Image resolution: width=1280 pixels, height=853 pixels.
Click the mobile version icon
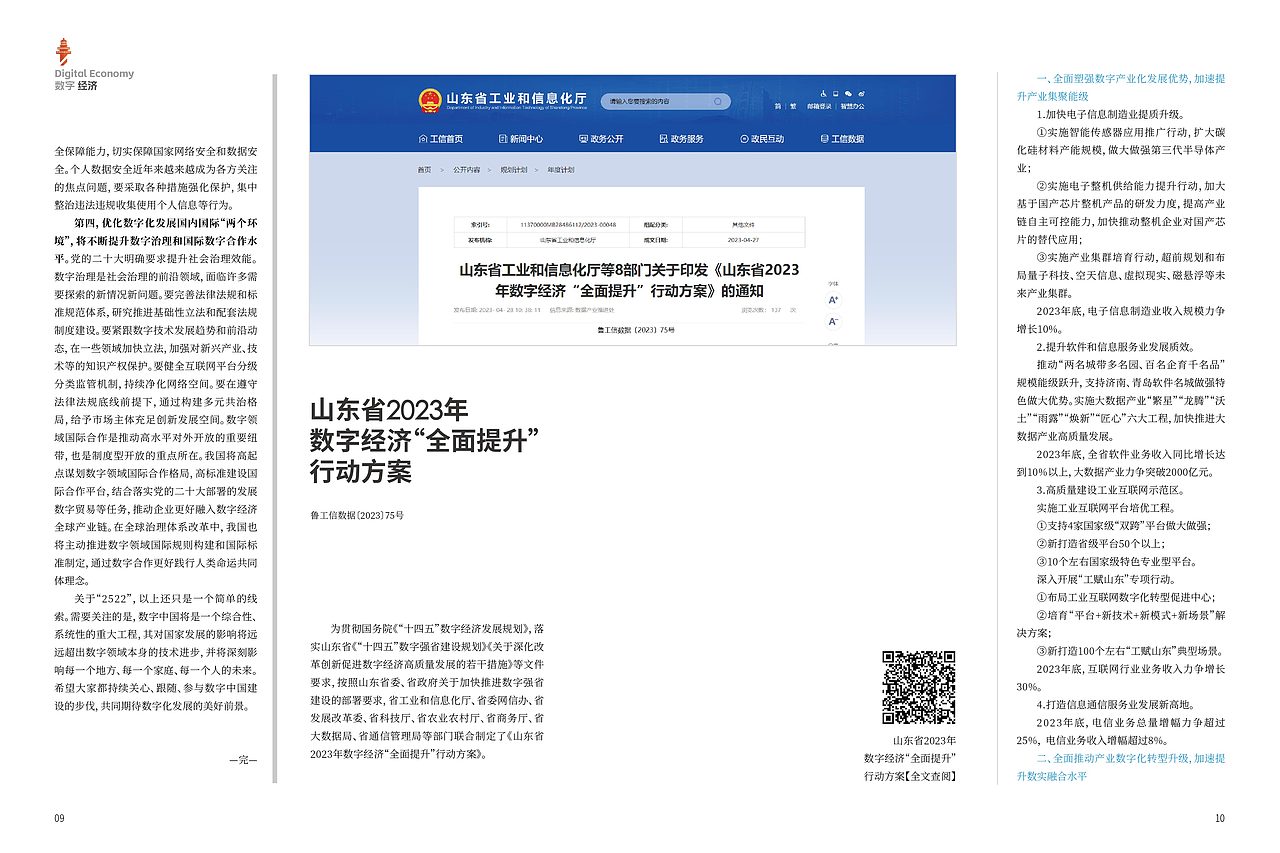point(836,93)
